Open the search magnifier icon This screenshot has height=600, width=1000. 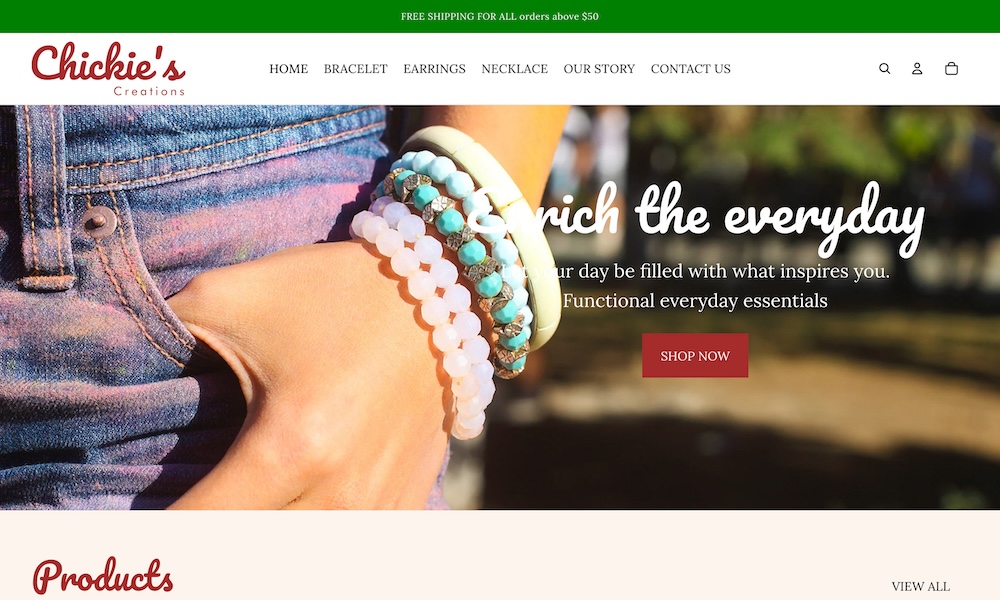pyautogui.click(x=884, y=68)
